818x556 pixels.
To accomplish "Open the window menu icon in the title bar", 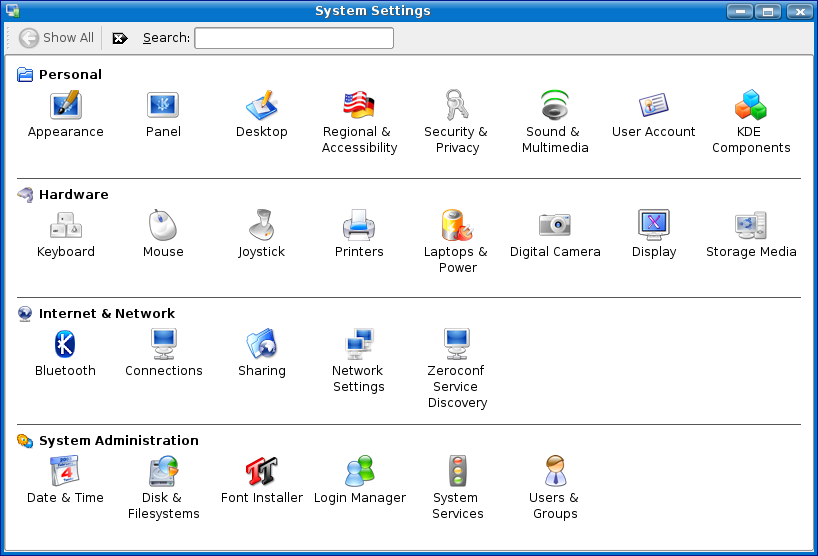I will pyautogui.click(x=11, y=11).
